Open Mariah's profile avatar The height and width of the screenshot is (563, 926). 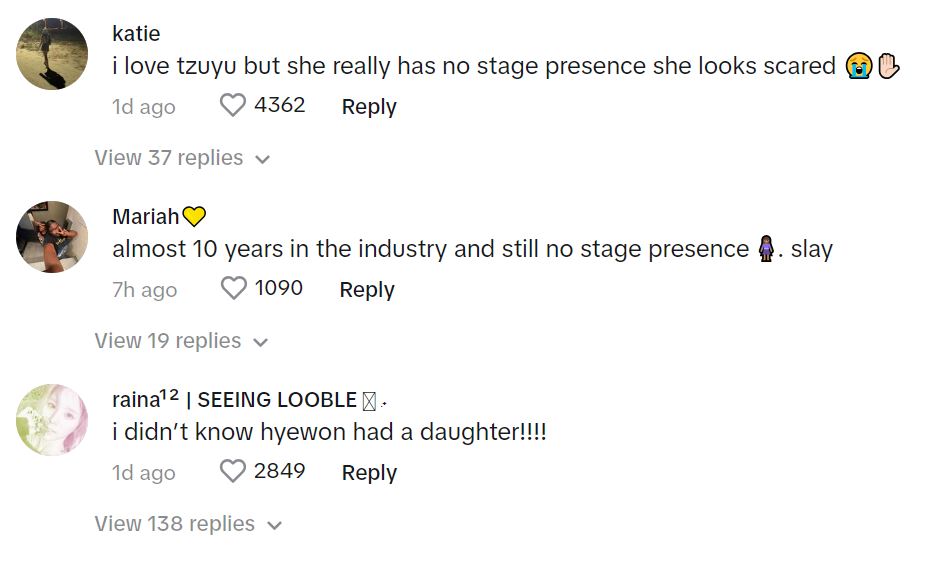tap(52, 237)
